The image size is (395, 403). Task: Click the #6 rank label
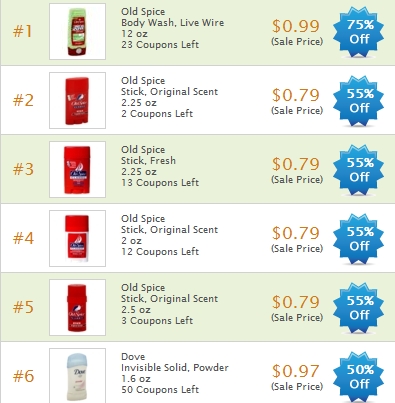tap(23, 376)
